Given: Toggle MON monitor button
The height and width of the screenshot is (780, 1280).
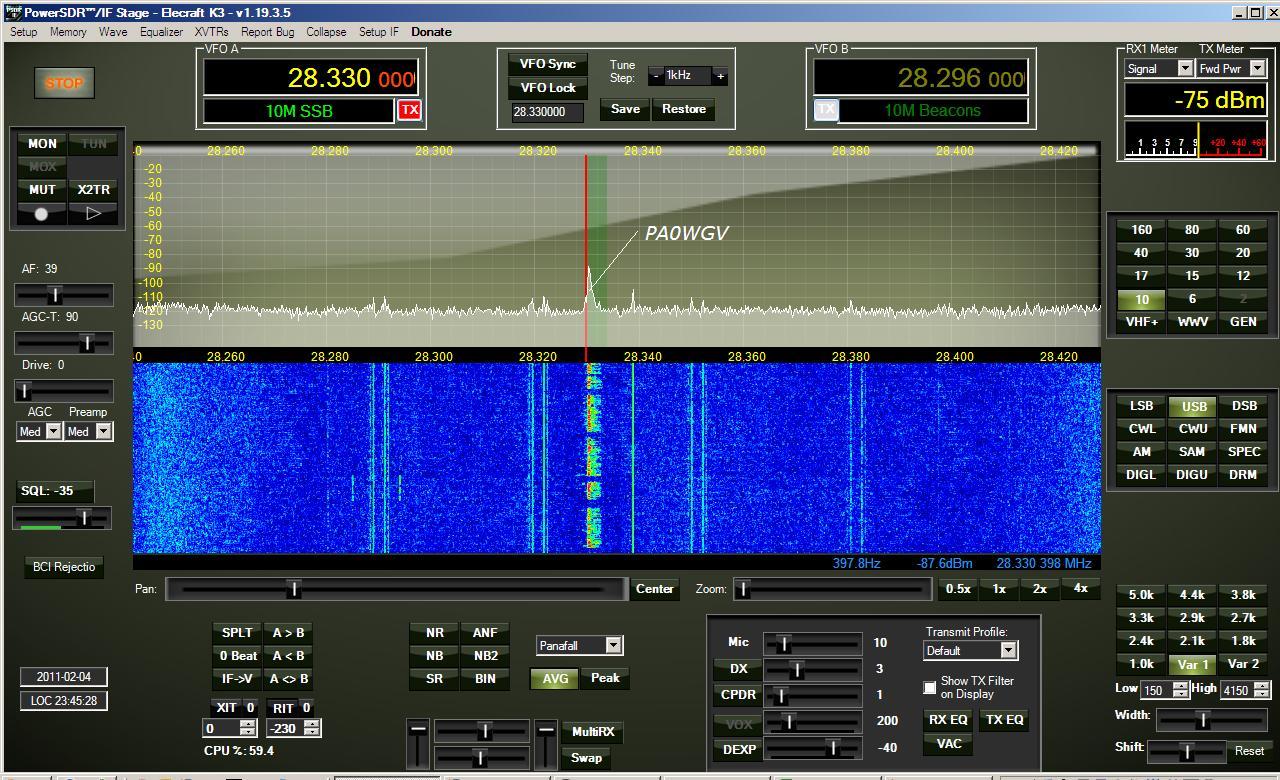Looking at the screenshot, I should 41,144.
